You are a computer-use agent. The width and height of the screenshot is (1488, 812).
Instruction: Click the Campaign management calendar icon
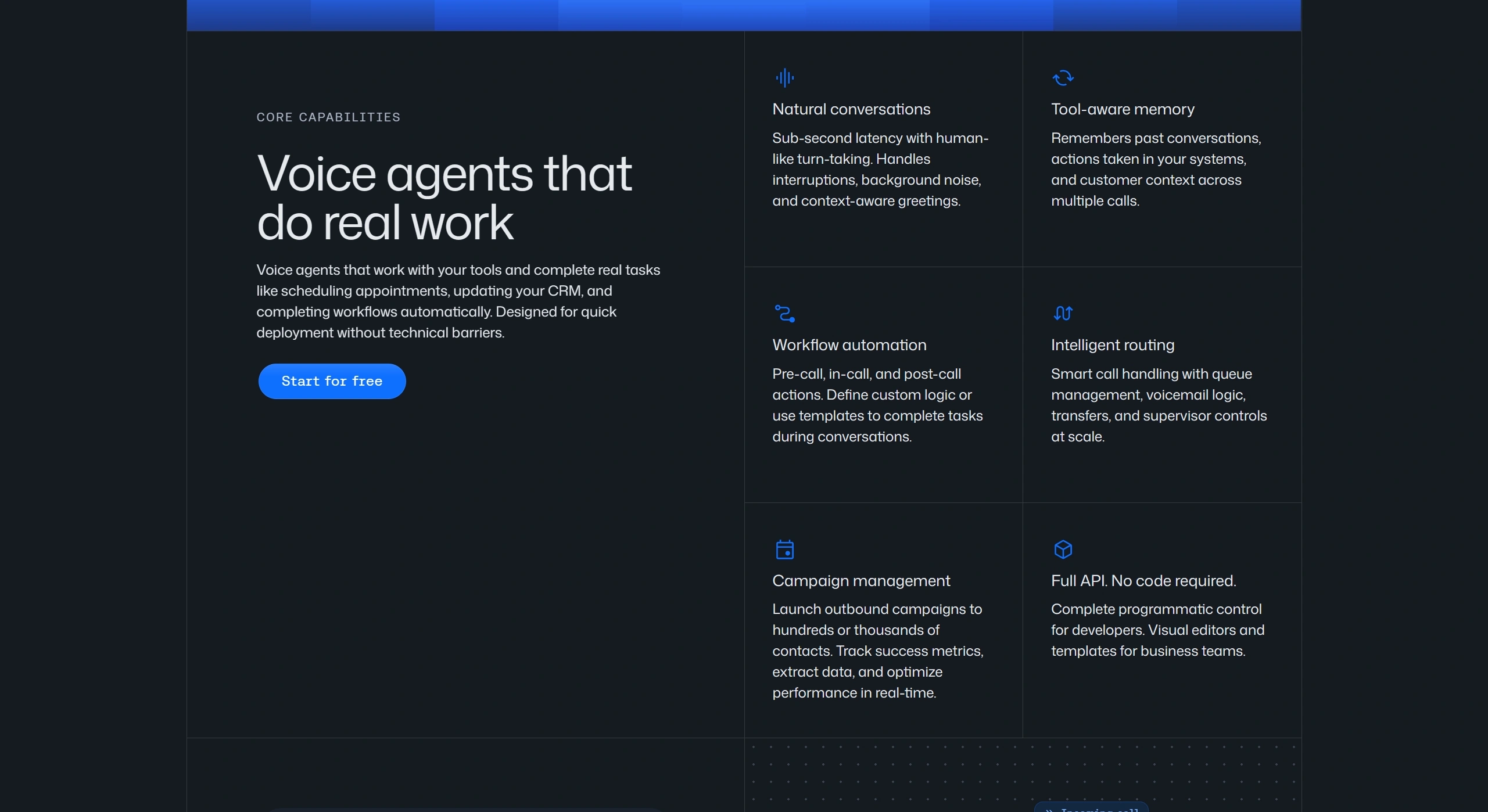(x=784, y=549)
